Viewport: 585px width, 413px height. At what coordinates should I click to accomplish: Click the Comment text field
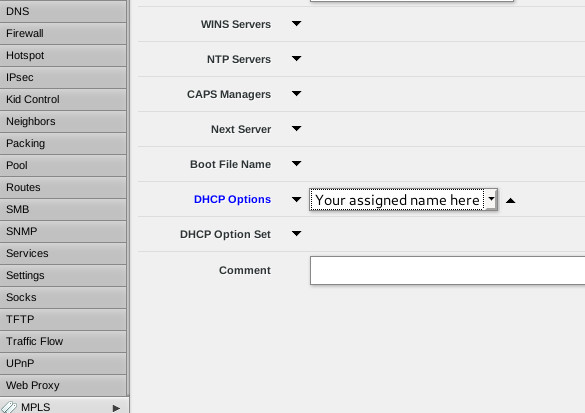pos(447,270)
